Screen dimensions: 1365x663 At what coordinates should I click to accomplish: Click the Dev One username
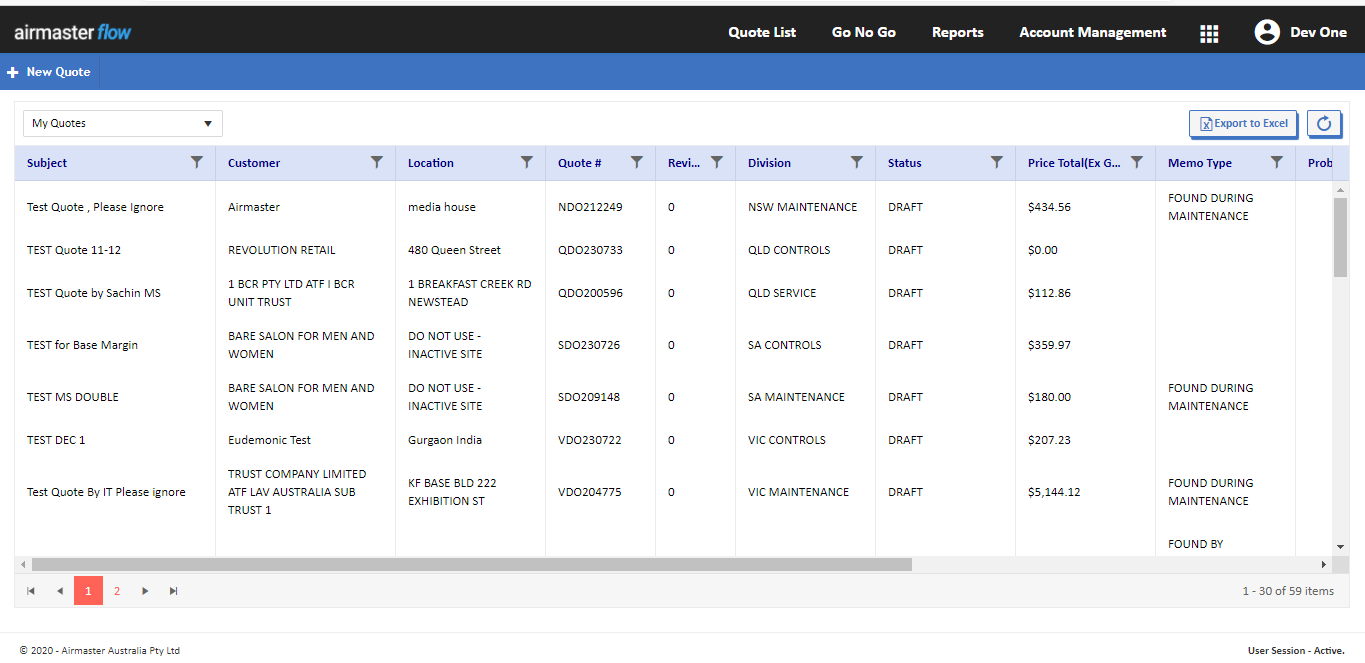click(x=1318, y=32)
